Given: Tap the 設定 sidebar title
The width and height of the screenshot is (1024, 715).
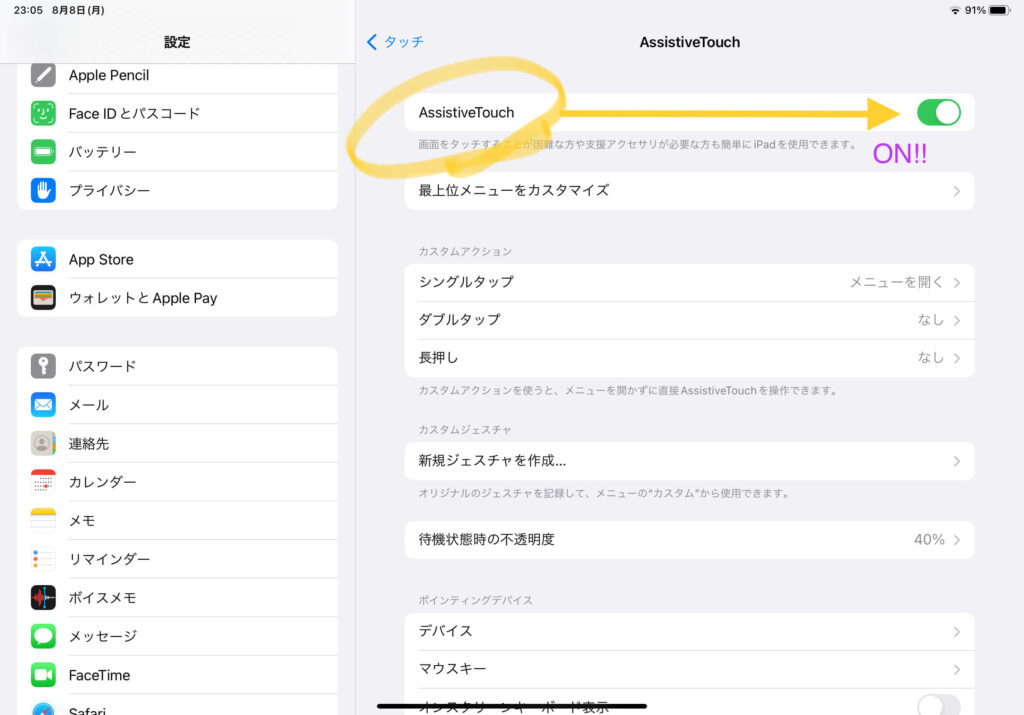Looking at the screenshot, I should (x=177, y=42).
